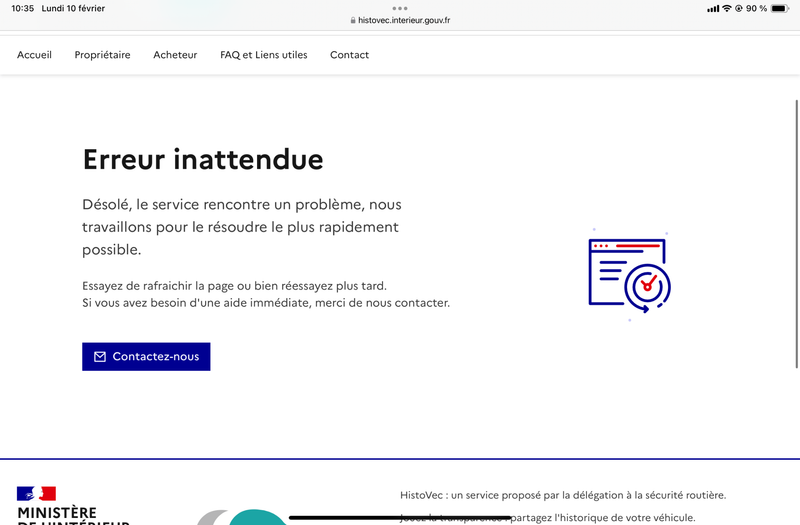800x525 pixels.
Task: Click the 'Désolé, le service rencontre' paragraph
Action: (242, 227)
